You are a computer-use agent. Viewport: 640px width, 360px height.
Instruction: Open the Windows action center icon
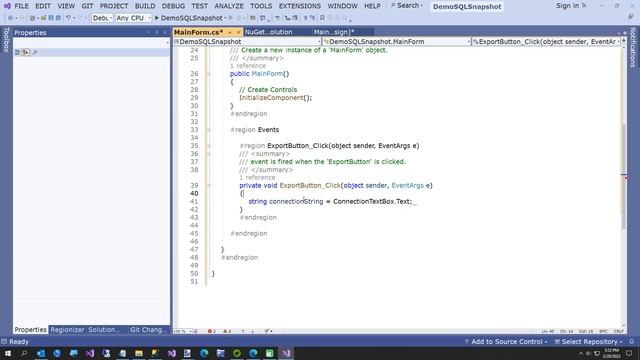629,353
